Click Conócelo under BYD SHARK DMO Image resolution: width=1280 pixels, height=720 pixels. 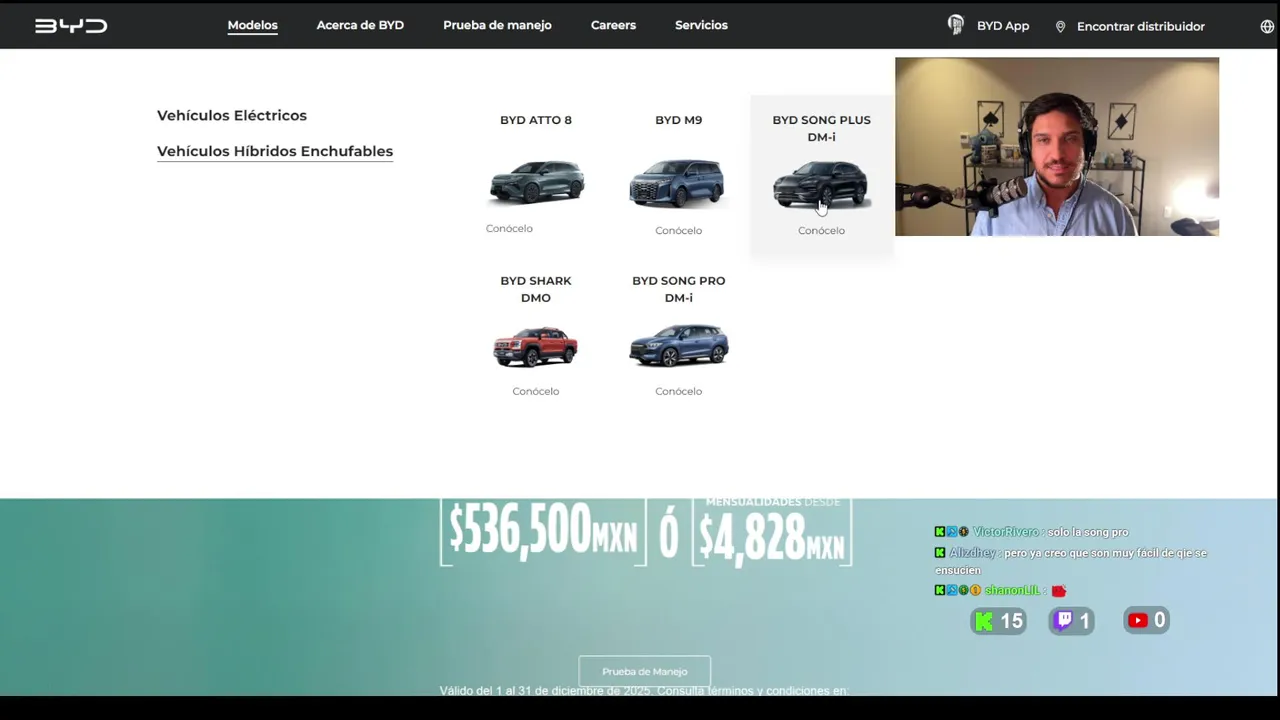pyautogui.click(x=536, y=391)
